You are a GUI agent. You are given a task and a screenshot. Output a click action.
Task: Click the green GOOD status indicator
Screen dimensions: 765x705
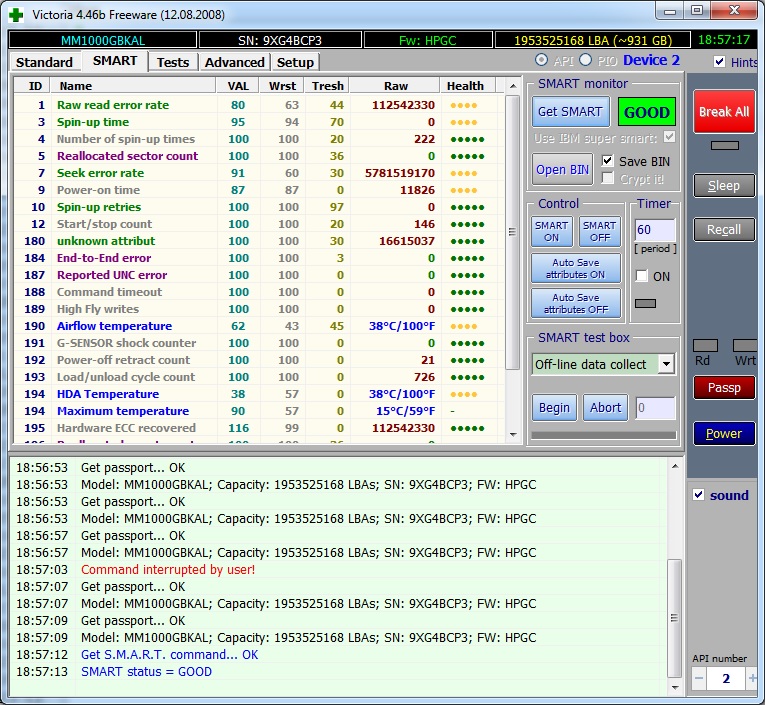click(646, 112)
